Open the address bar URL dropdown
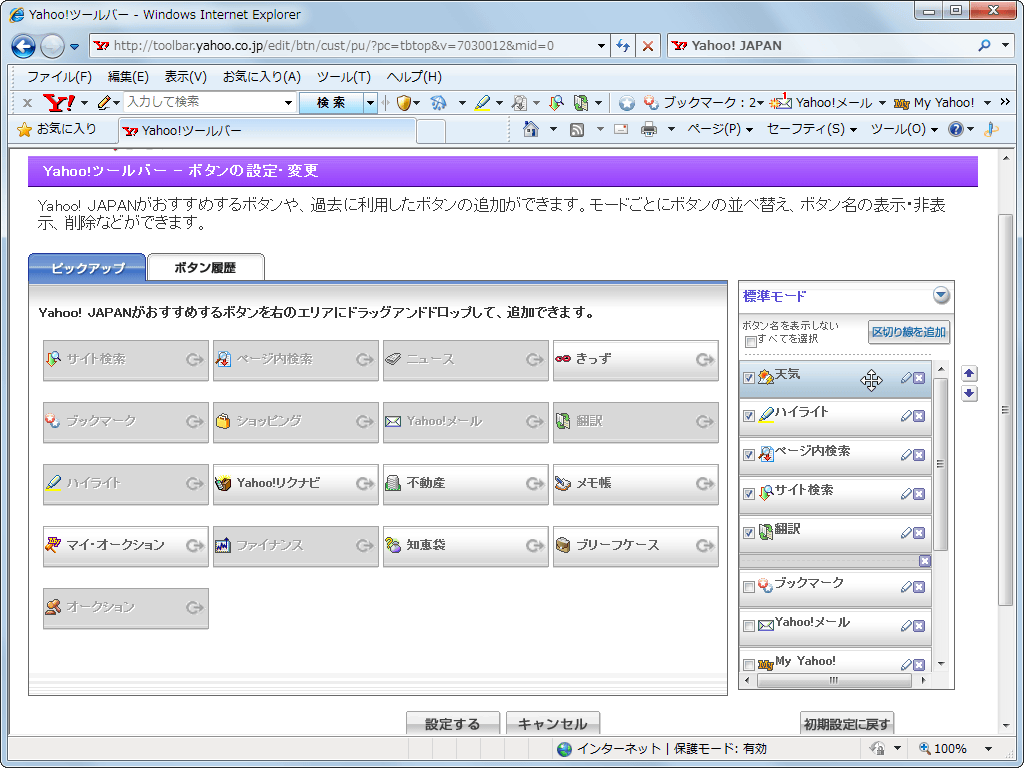This screenshot has height=768, width=1024. tap(601, 46)
